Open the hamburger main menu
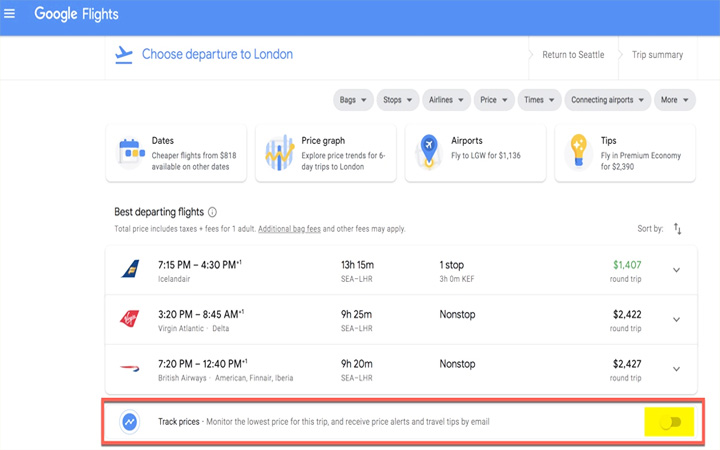The height and width of the screenshot is (450, 720). 9,14
